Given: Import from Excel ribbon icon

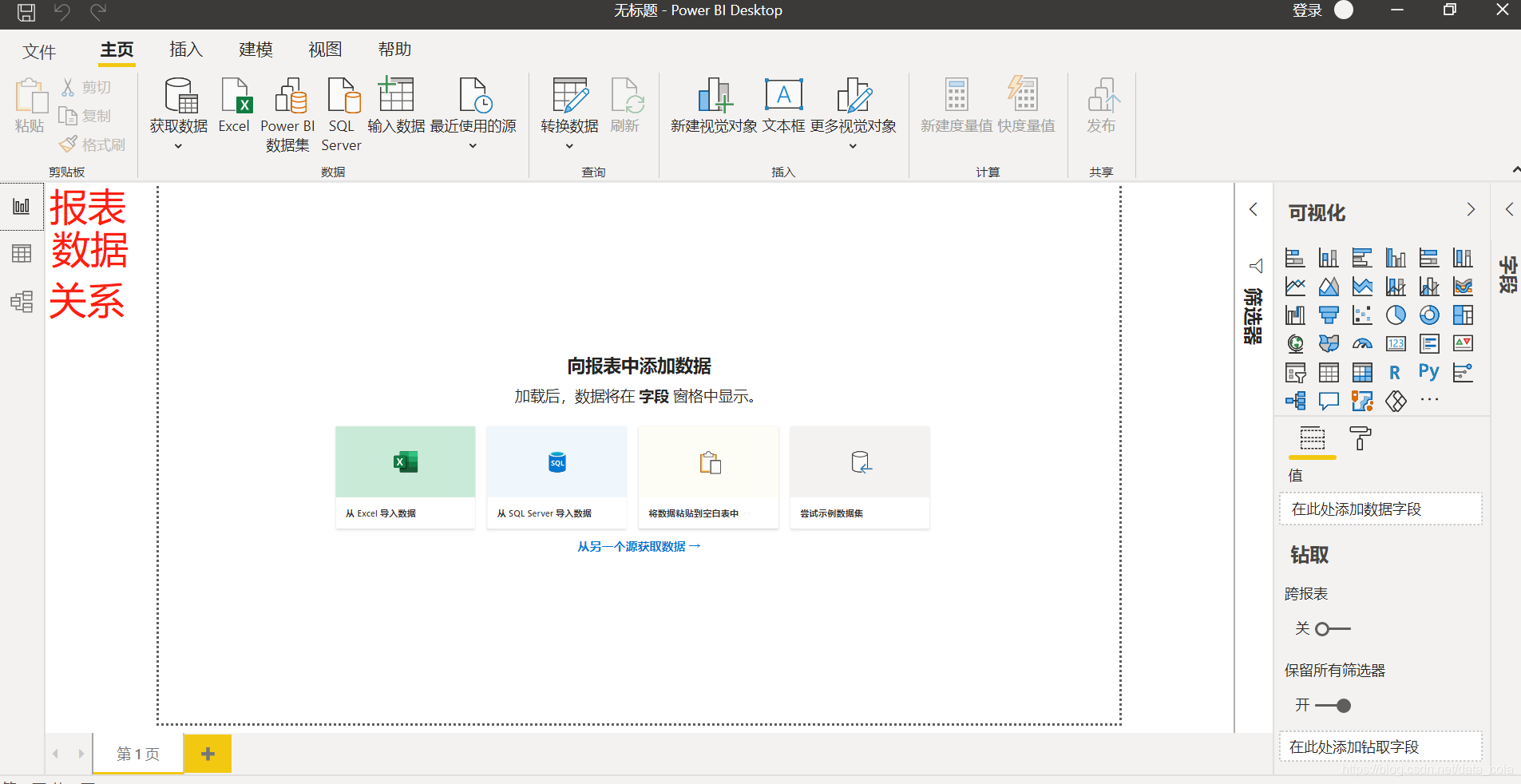Looking at the screenshot, I should click(x=236, y=96).
